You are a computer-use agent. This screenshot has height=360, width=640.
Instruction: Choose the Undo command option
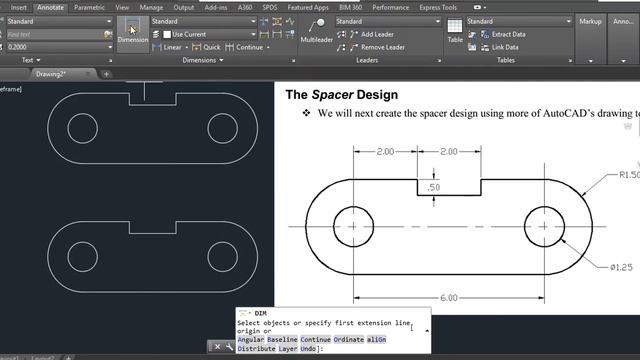point(308,349)
